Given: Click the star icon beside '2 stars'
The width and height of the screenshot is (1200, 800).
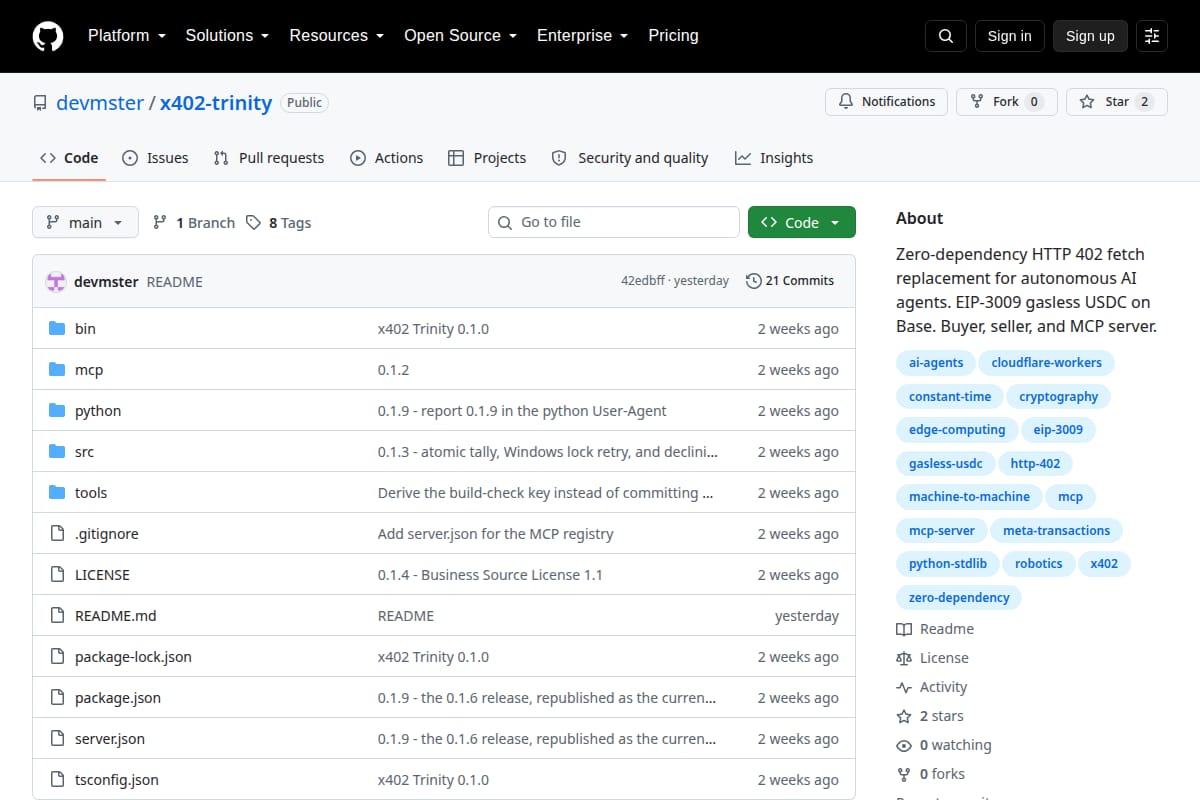Looking at the screenshot, I should 904,716.
